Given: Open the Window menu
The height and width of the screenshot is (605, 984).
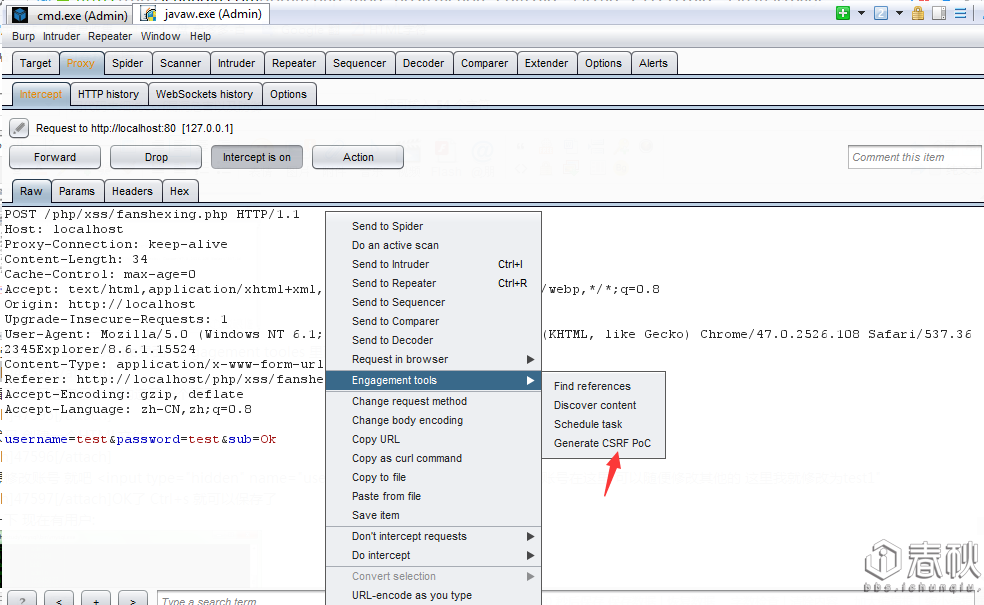Looking at the screenshot, I should pyautogui.click(x=160, y=36).
